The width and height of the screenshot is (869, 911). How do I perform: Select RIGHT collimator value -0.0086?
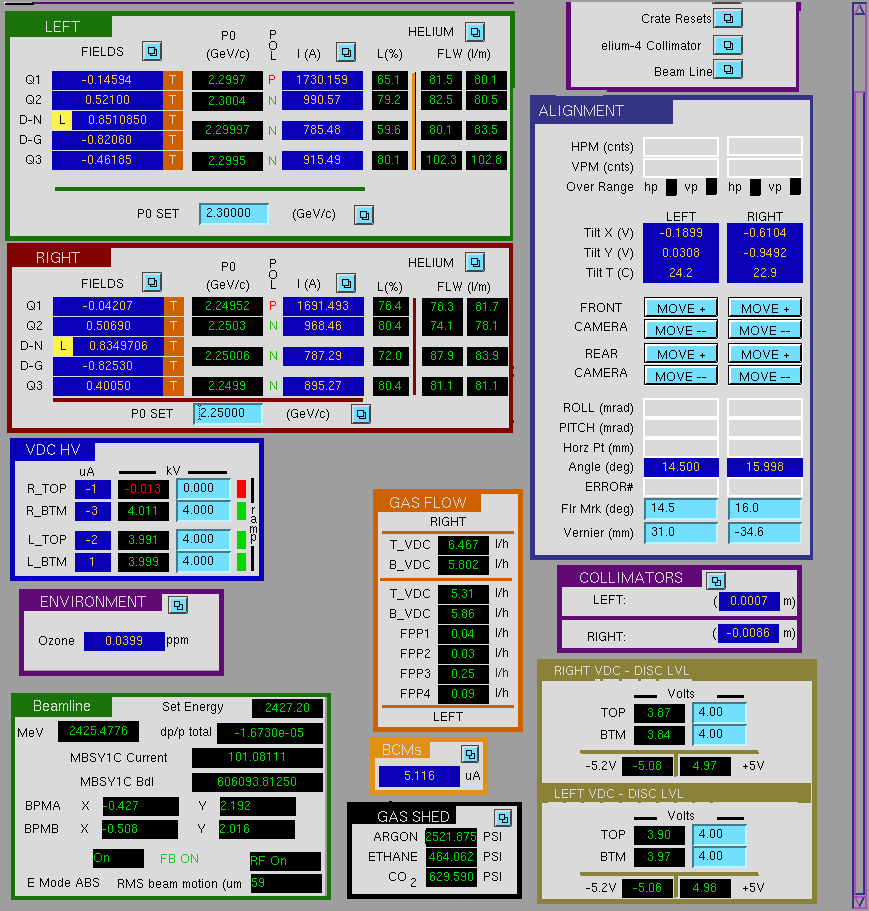click(748, 633)
